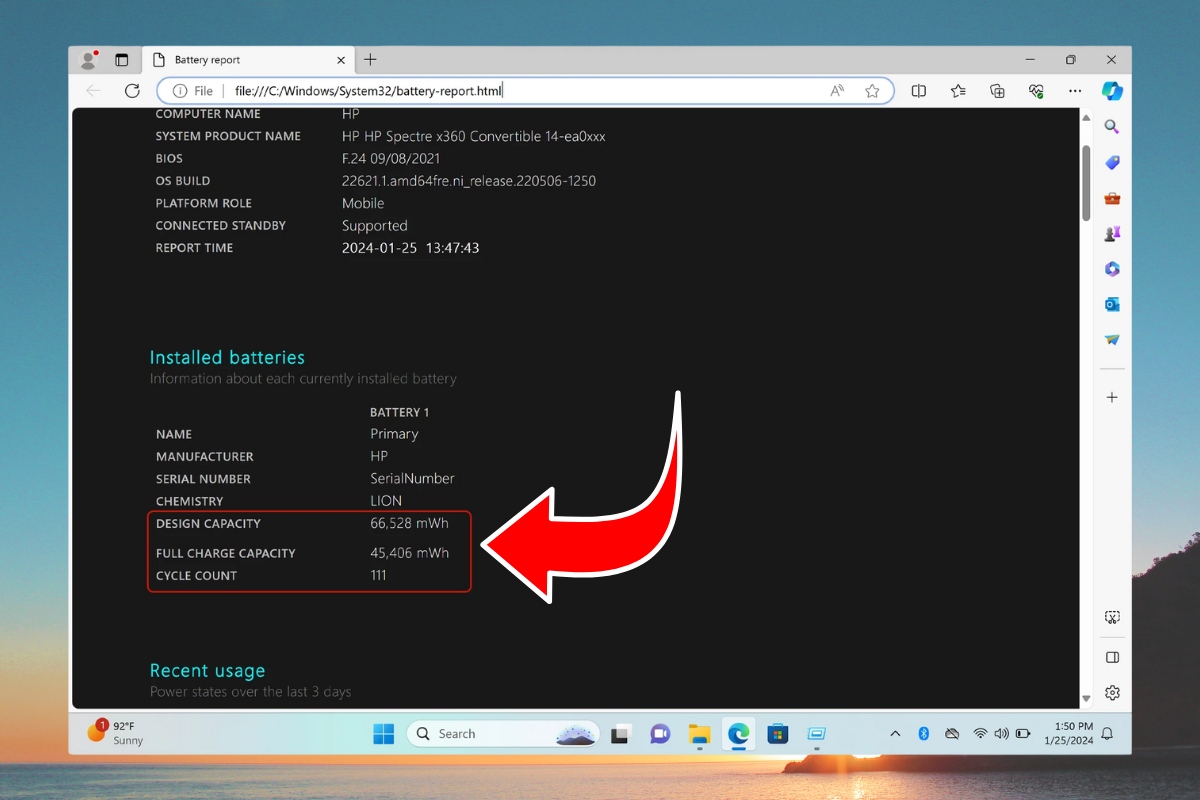Open Copilot in Edge sidebar
Image resolution: width=1200 pixels, height=800 pixels.
pos(1112,91)
